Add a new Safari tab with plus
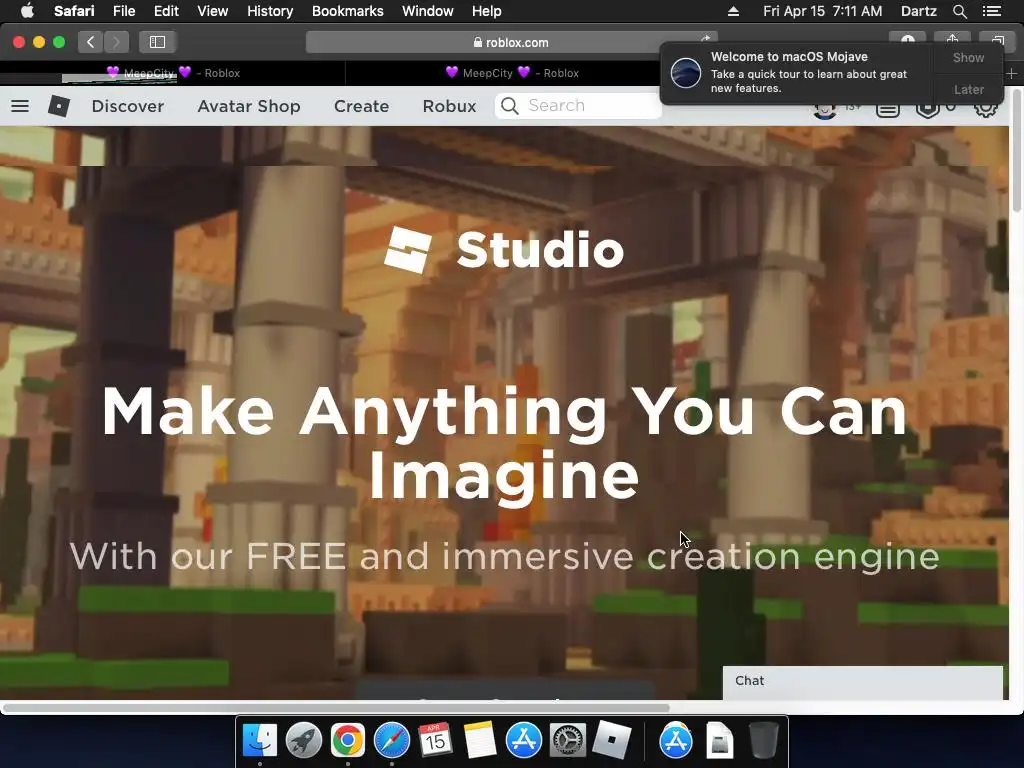The height and width of the screenshot is (768, 1024). (1012, 73)
